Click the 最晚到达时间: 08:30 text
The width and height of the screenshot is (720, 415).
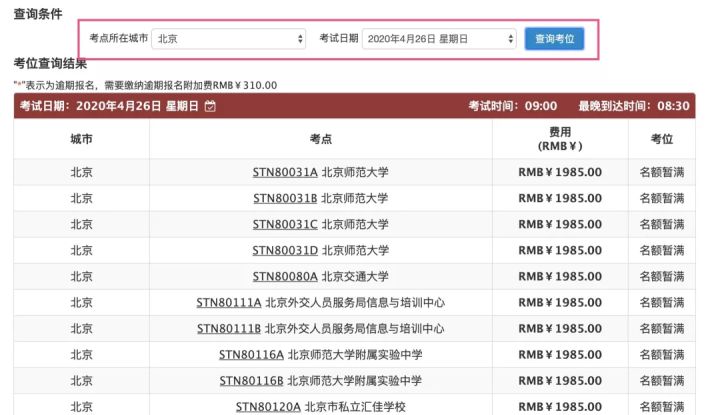tap(634, 107)
